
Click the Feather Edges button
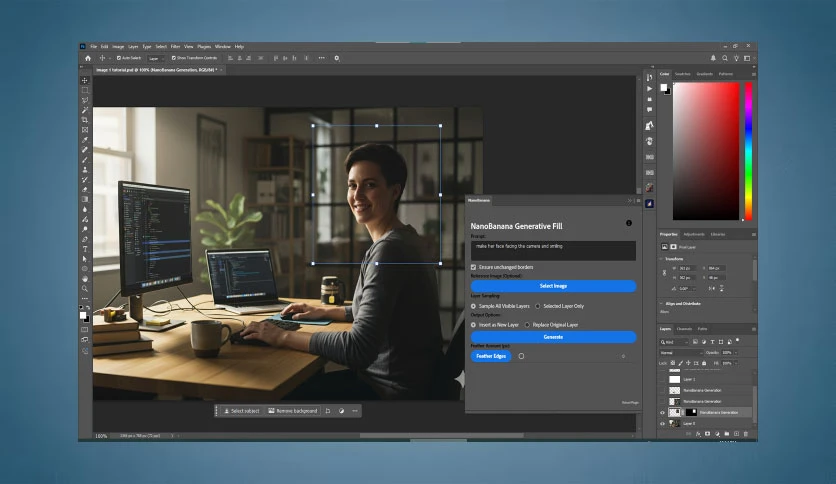point(491,356)
